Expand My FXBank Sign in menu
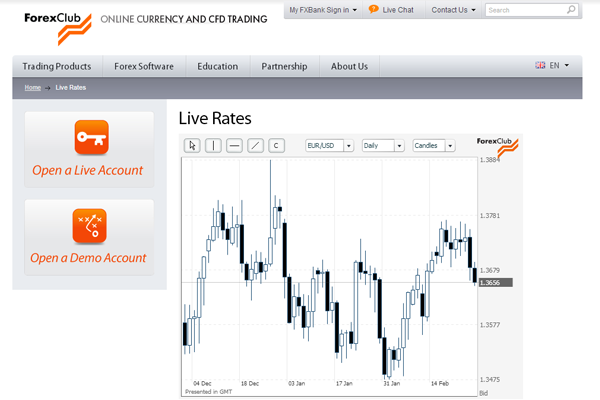The height and width of the screenshot is (400, 600). [x=323, y=10]
